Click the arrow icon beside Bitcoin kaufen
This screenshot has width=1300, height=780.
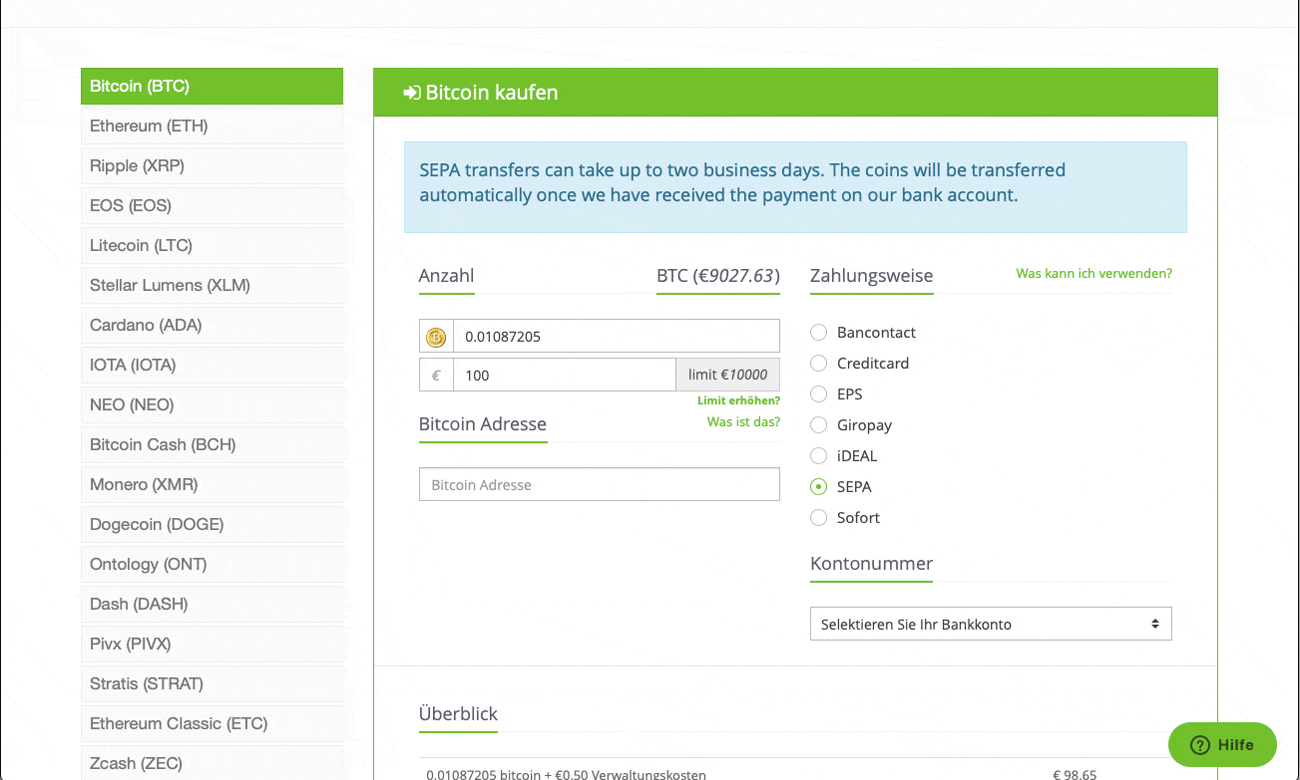pyautogui.click(x=412, y=93)
